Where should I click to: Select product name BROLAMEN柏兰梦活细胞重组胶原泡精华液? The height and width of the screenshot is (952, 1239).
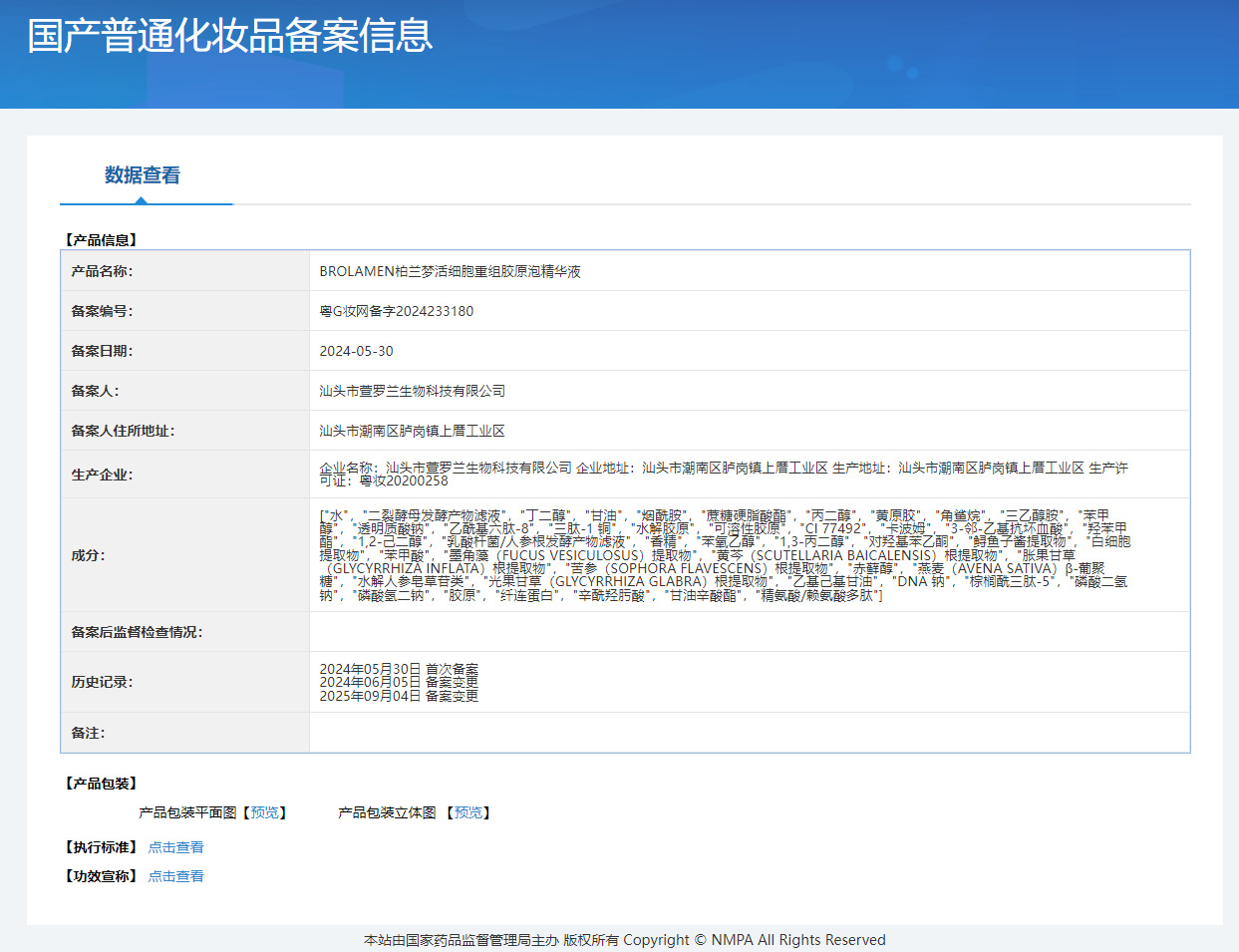click(451, 271)
